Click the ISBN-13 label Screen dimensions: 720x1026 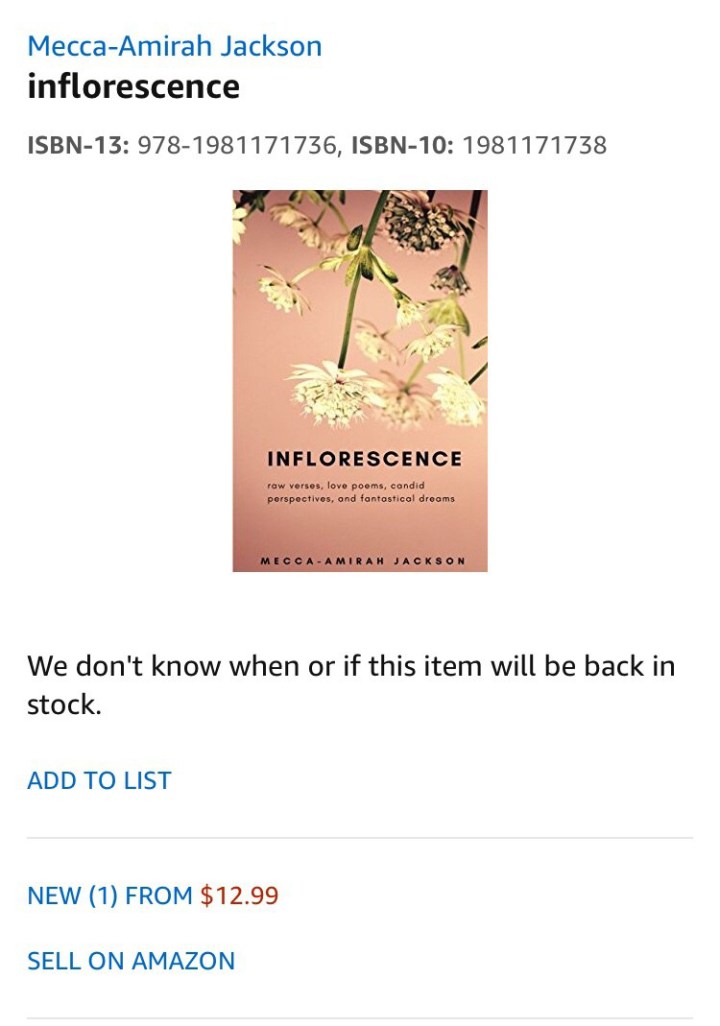78,145
